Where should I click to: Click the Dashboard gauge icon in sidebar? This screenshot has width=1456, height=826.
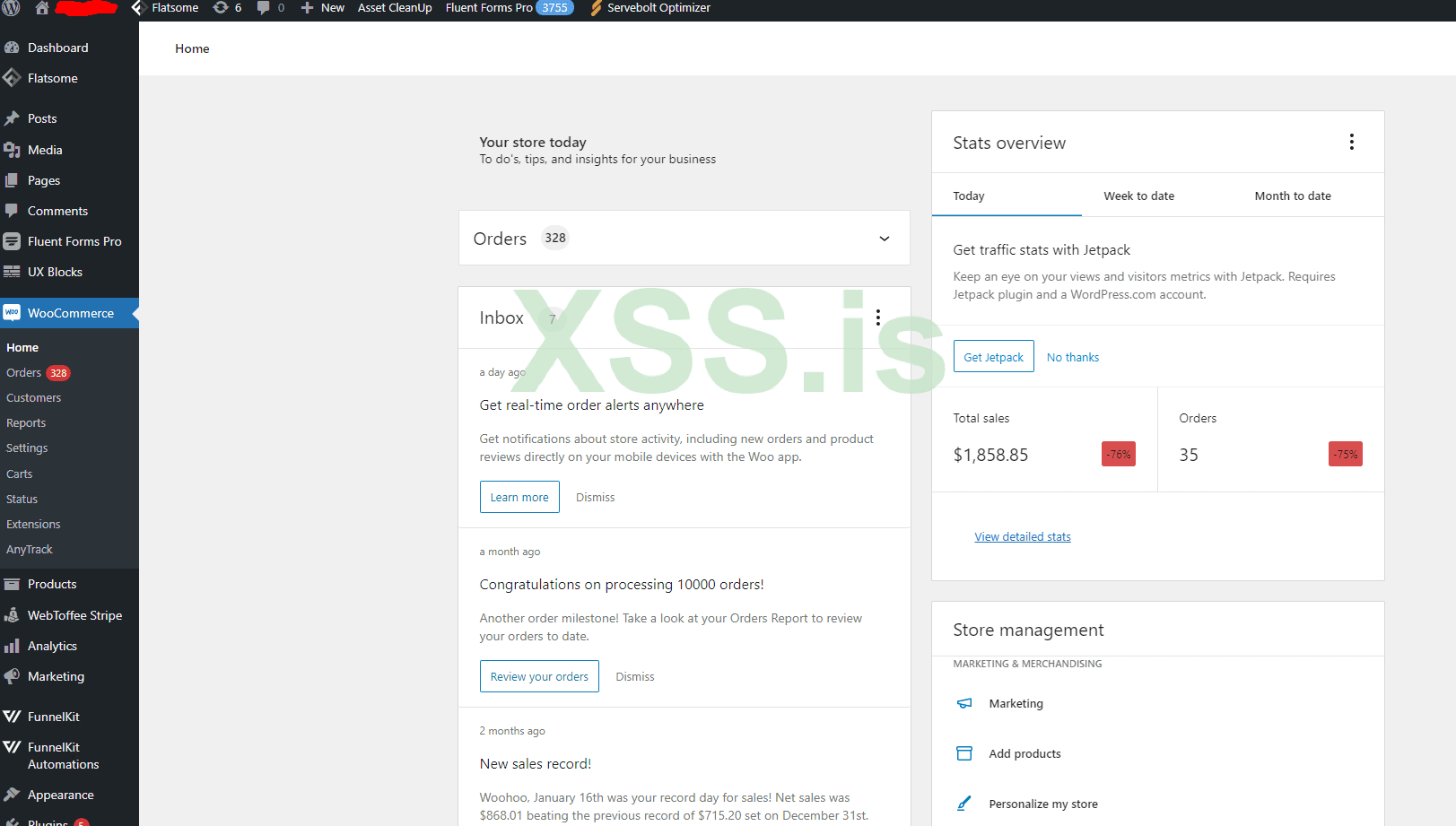pyautogui.click(x=12, y=48)
